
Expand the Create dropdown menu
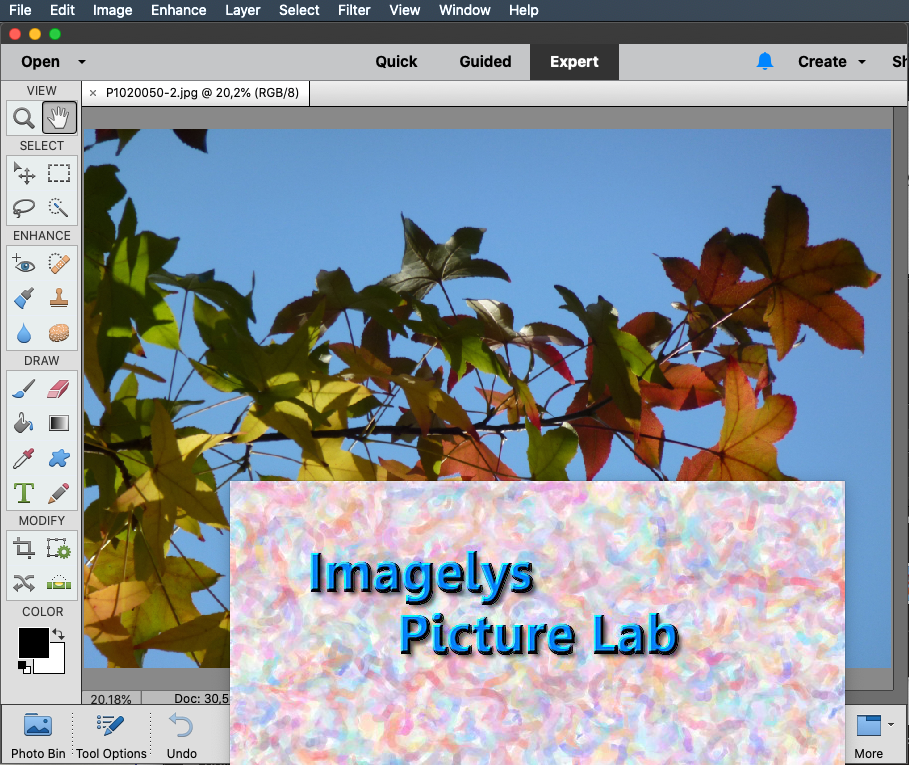point(862,62)
